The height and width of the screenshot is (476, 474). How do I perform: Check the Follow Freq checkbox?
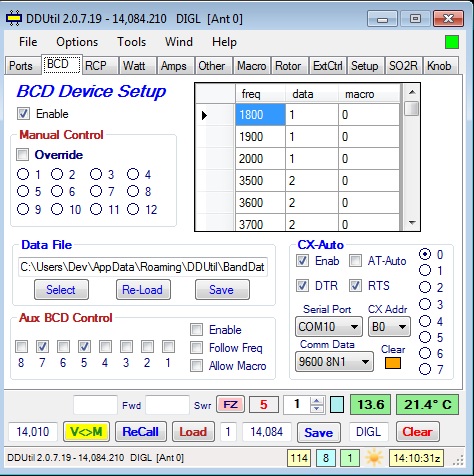coord(196,348)
